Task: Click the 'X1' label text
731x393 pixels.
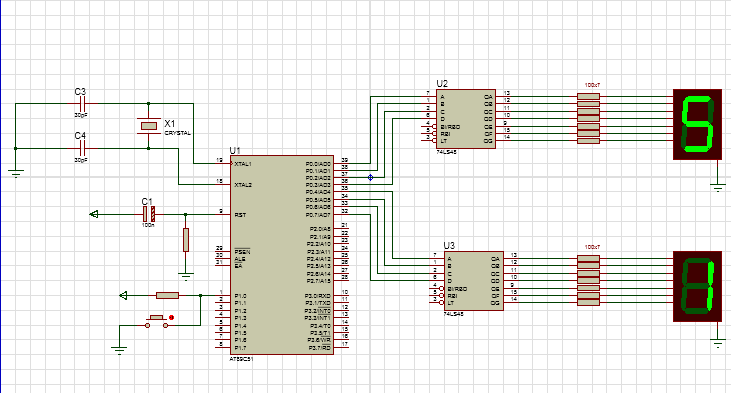Action: click(170, 124)
